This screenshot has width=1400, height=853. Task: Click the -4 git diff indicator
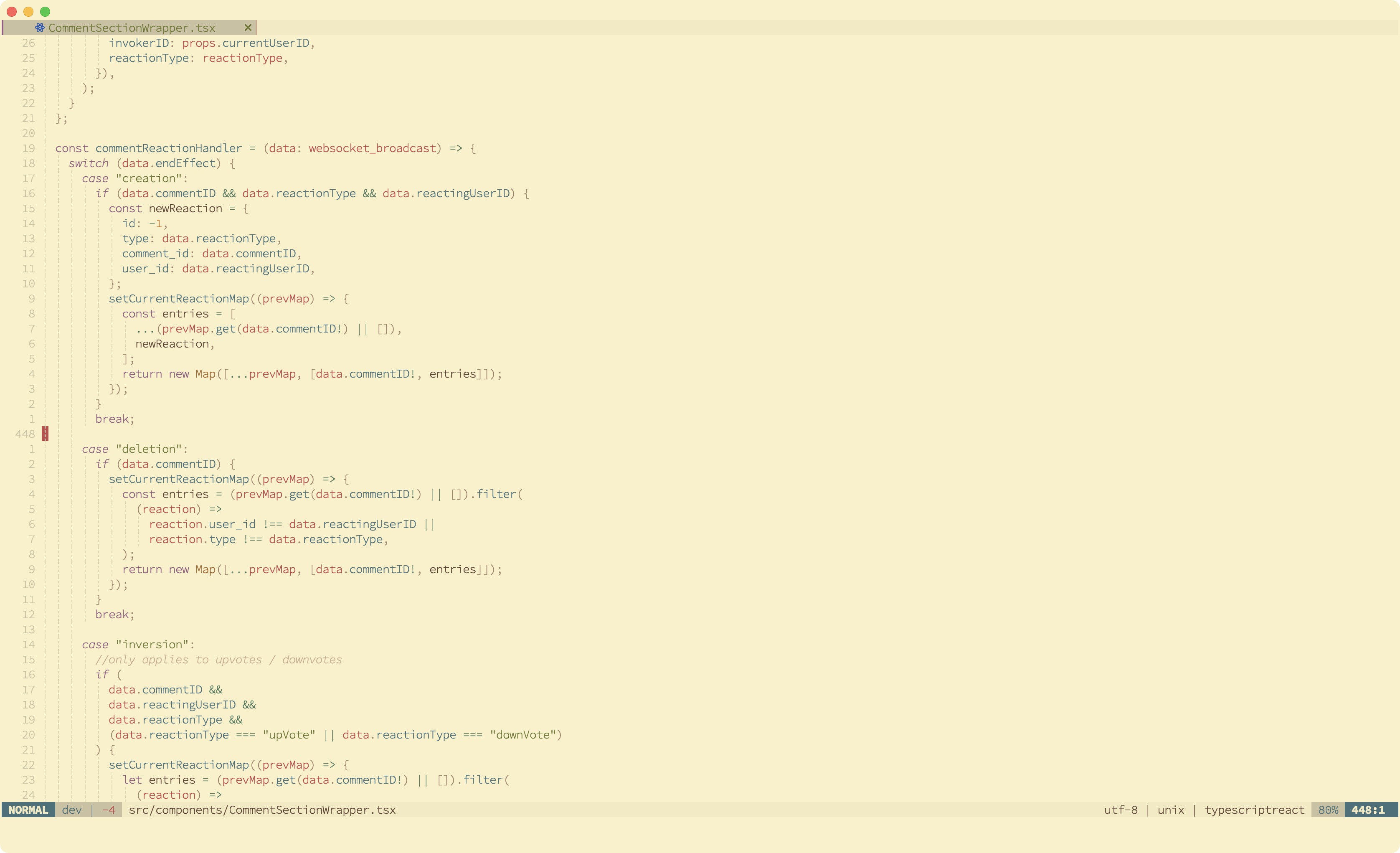coord(109,810)
